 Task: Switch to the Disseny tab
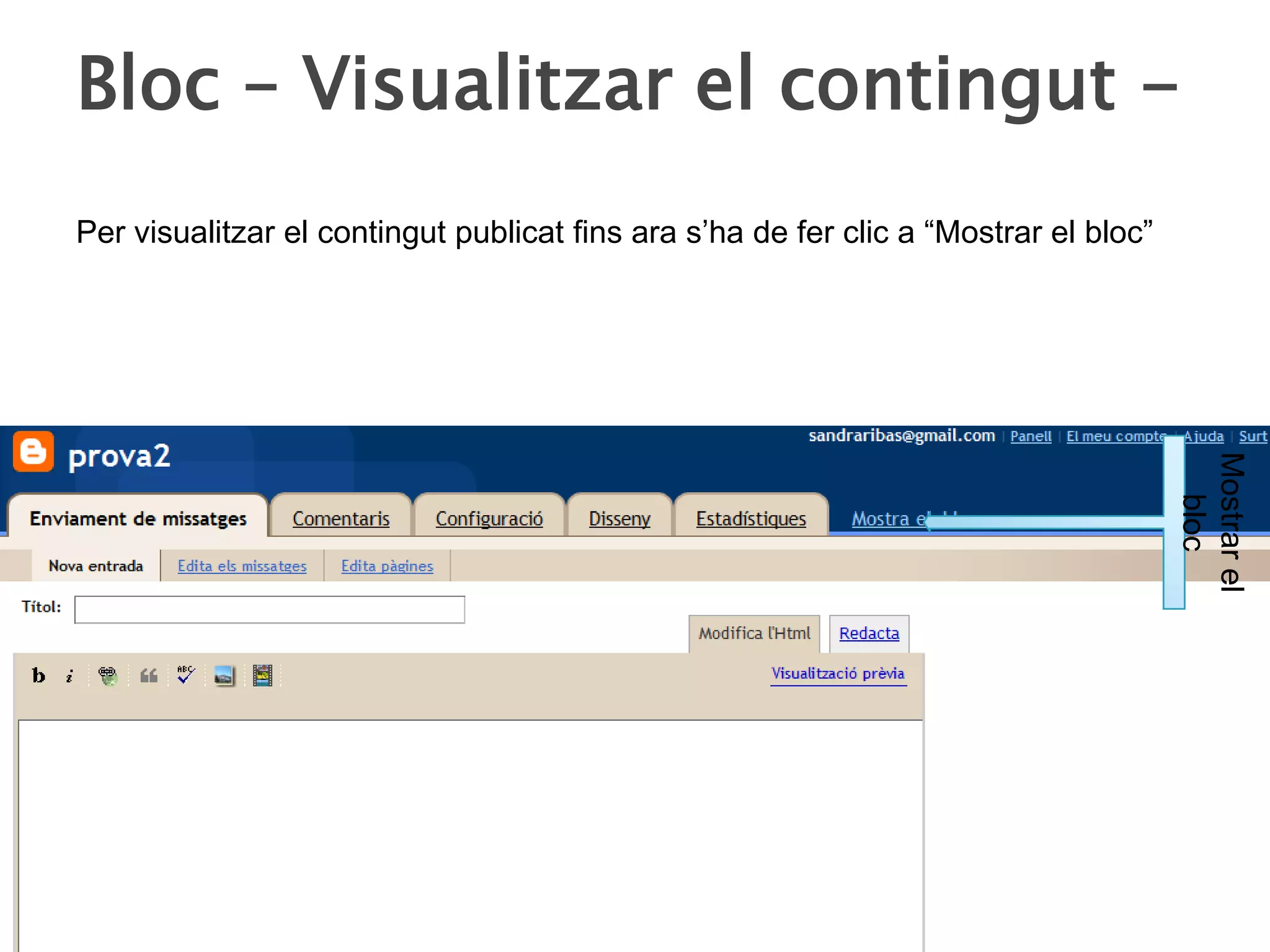click(x=619, y=516)
